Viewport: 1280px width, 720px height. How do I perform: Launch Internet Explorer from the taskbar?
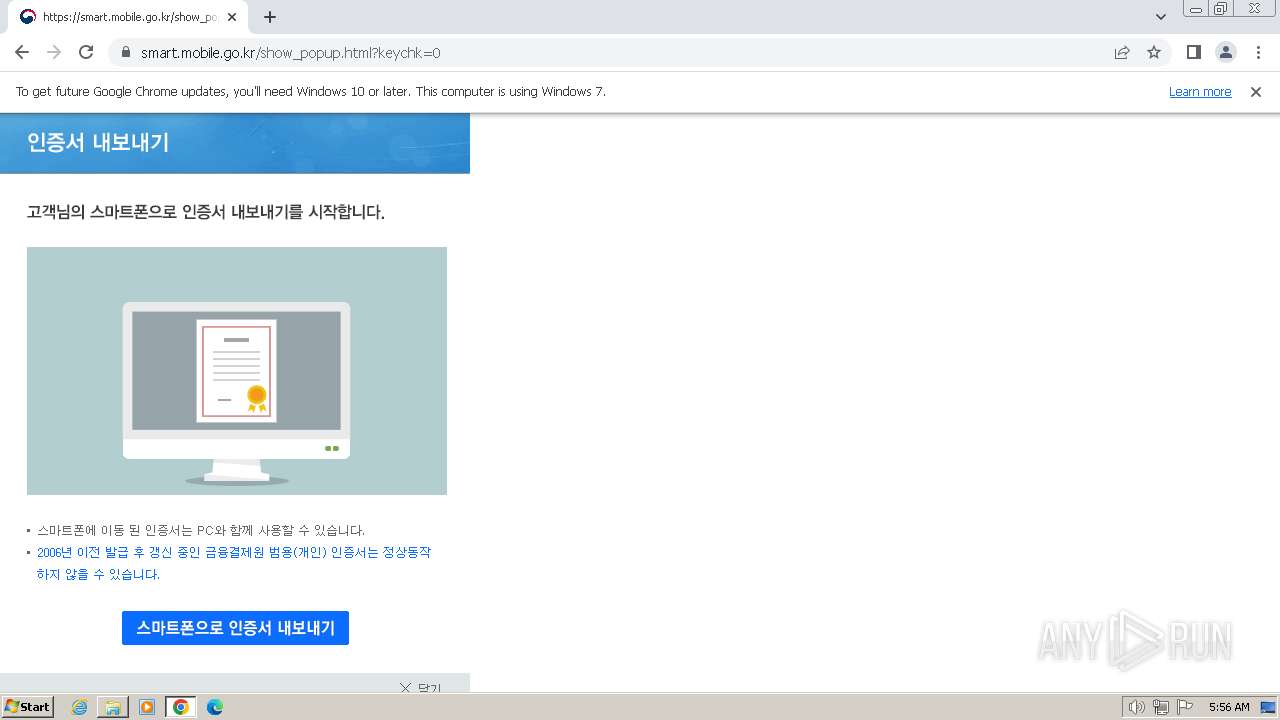click(80, 707)
